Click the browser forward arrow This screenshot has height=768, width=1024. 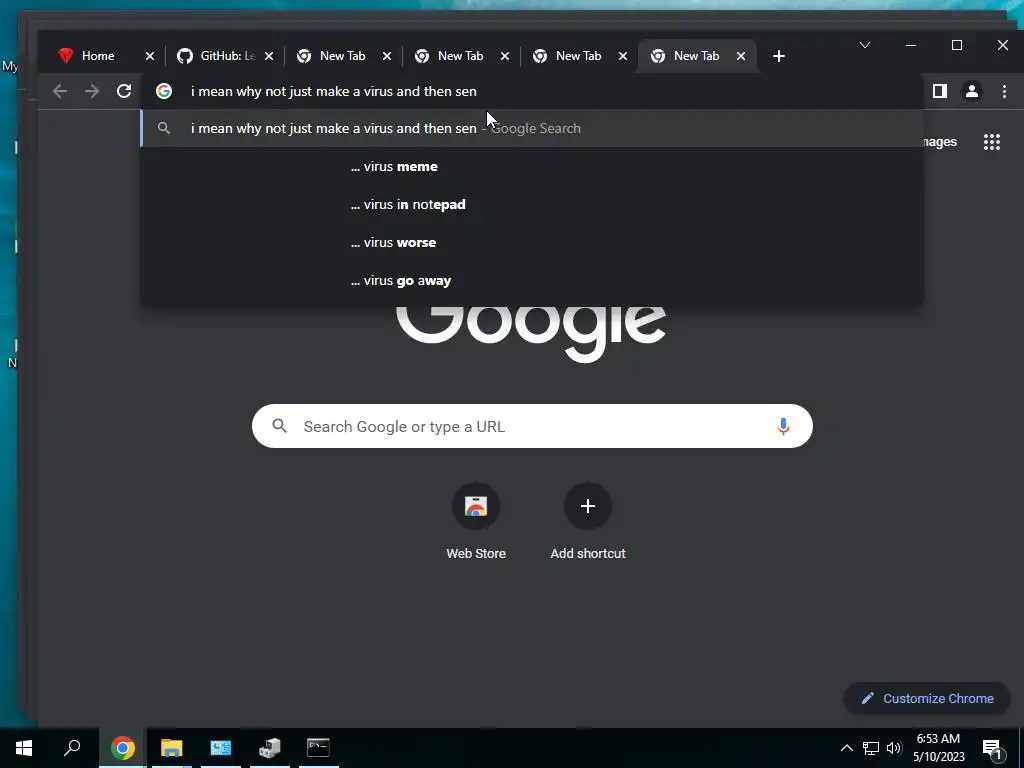coord(92,91)
